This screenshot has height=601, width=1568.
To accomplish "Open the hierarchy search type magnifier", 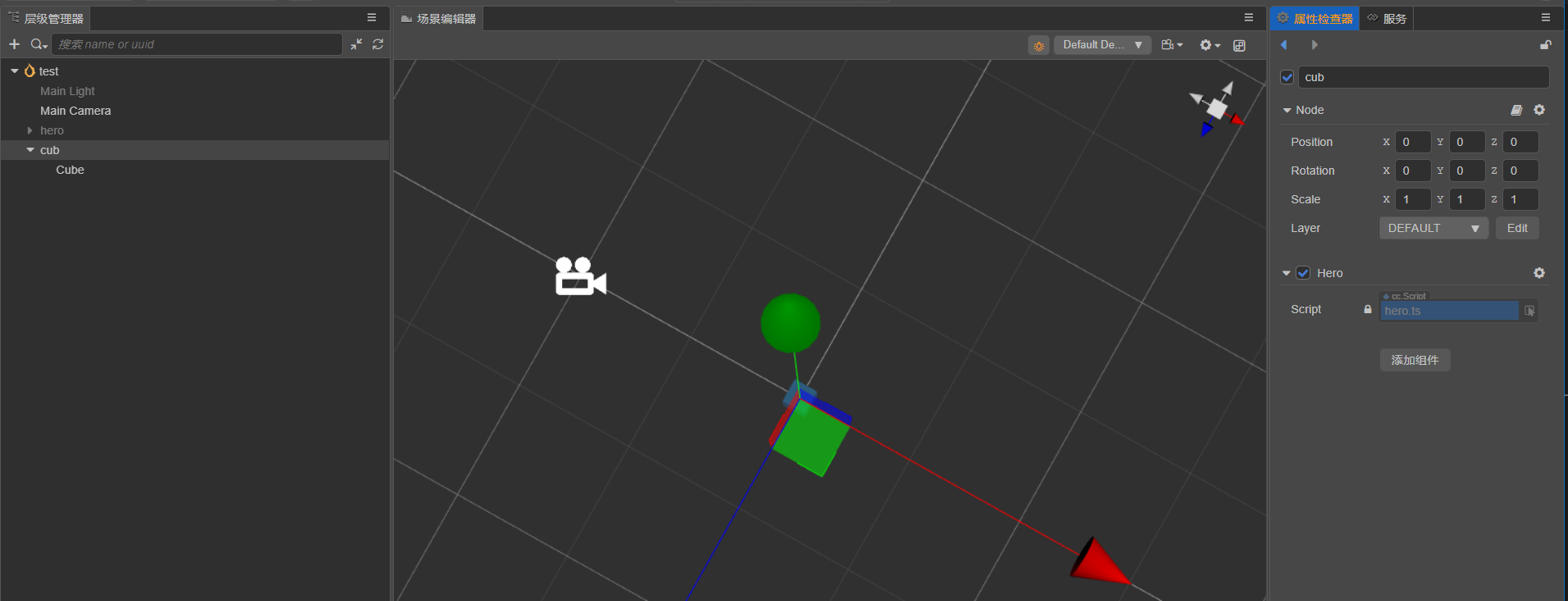I will (39, 44).
